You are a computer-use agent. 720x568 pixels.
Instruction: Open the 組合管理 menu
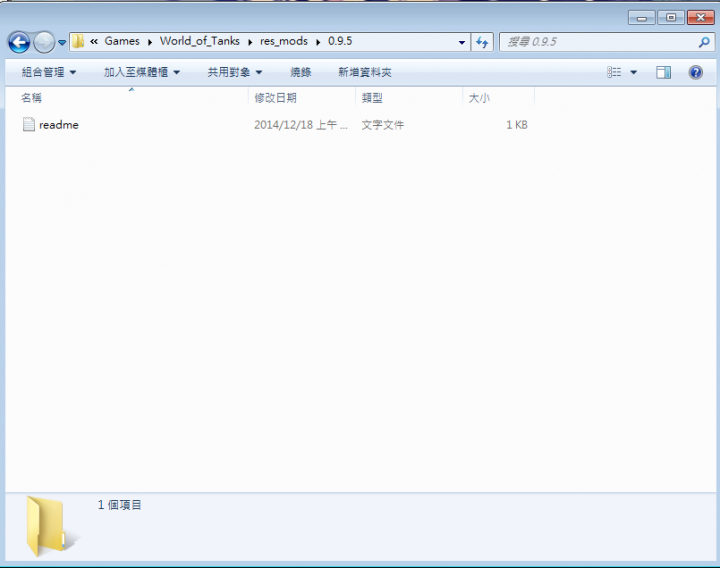pyautogui.click(x=49, y=72)
